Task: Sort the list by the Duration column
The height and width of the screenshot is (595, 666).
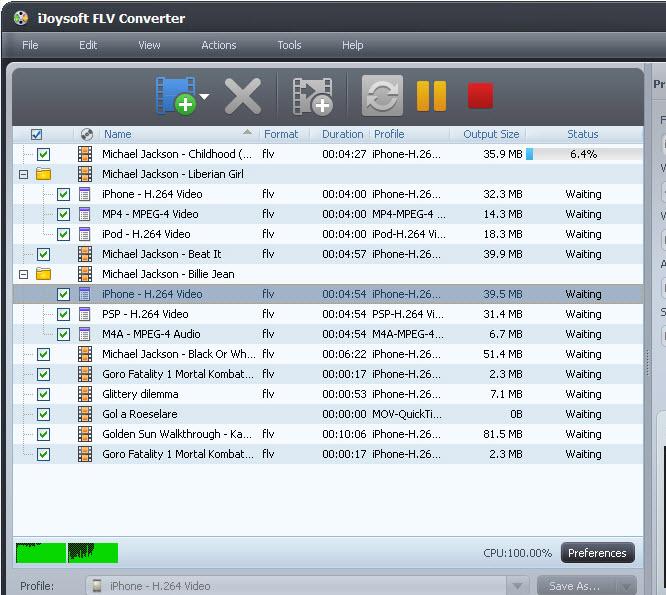Action: (x=343, y=134)
